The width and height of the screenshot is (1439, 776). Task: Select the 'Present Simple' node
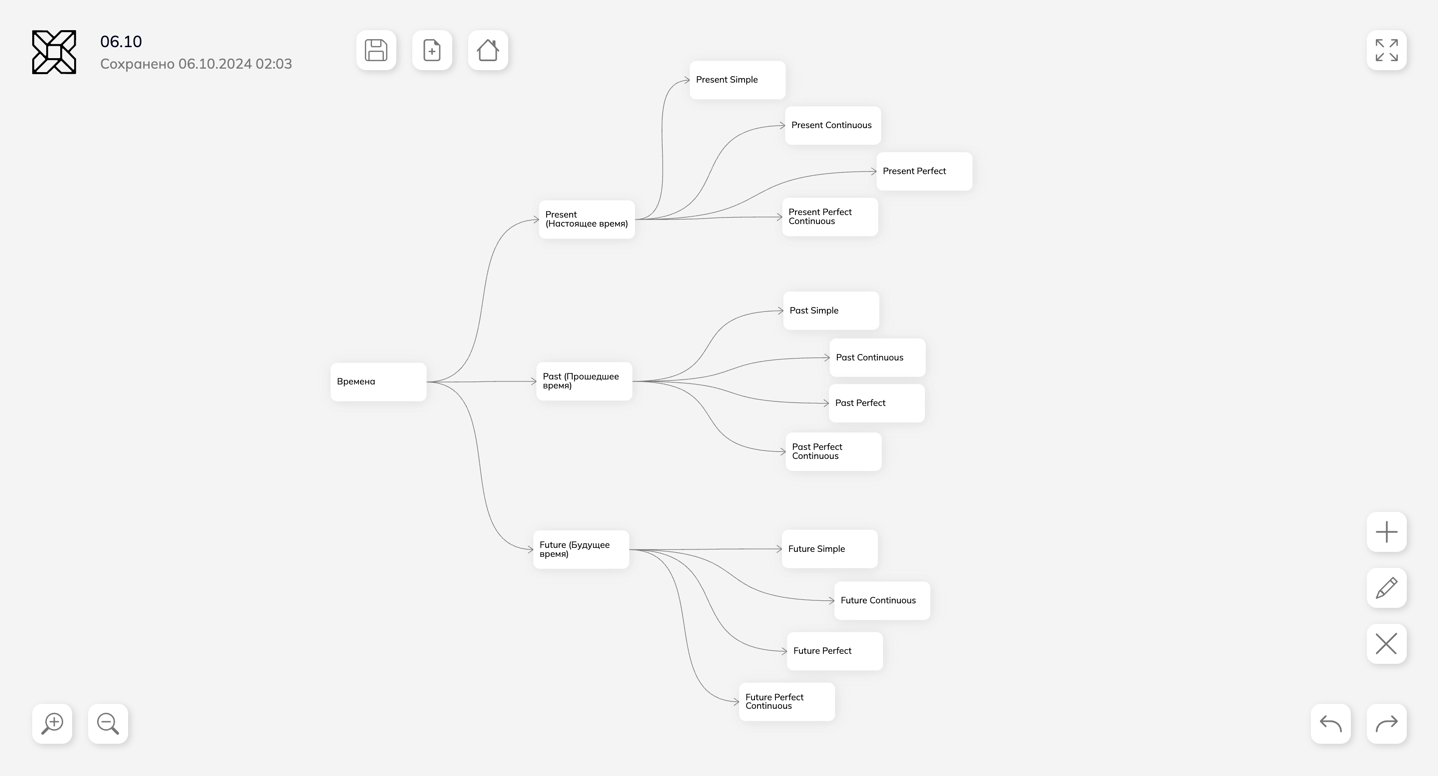click(737, 80)
